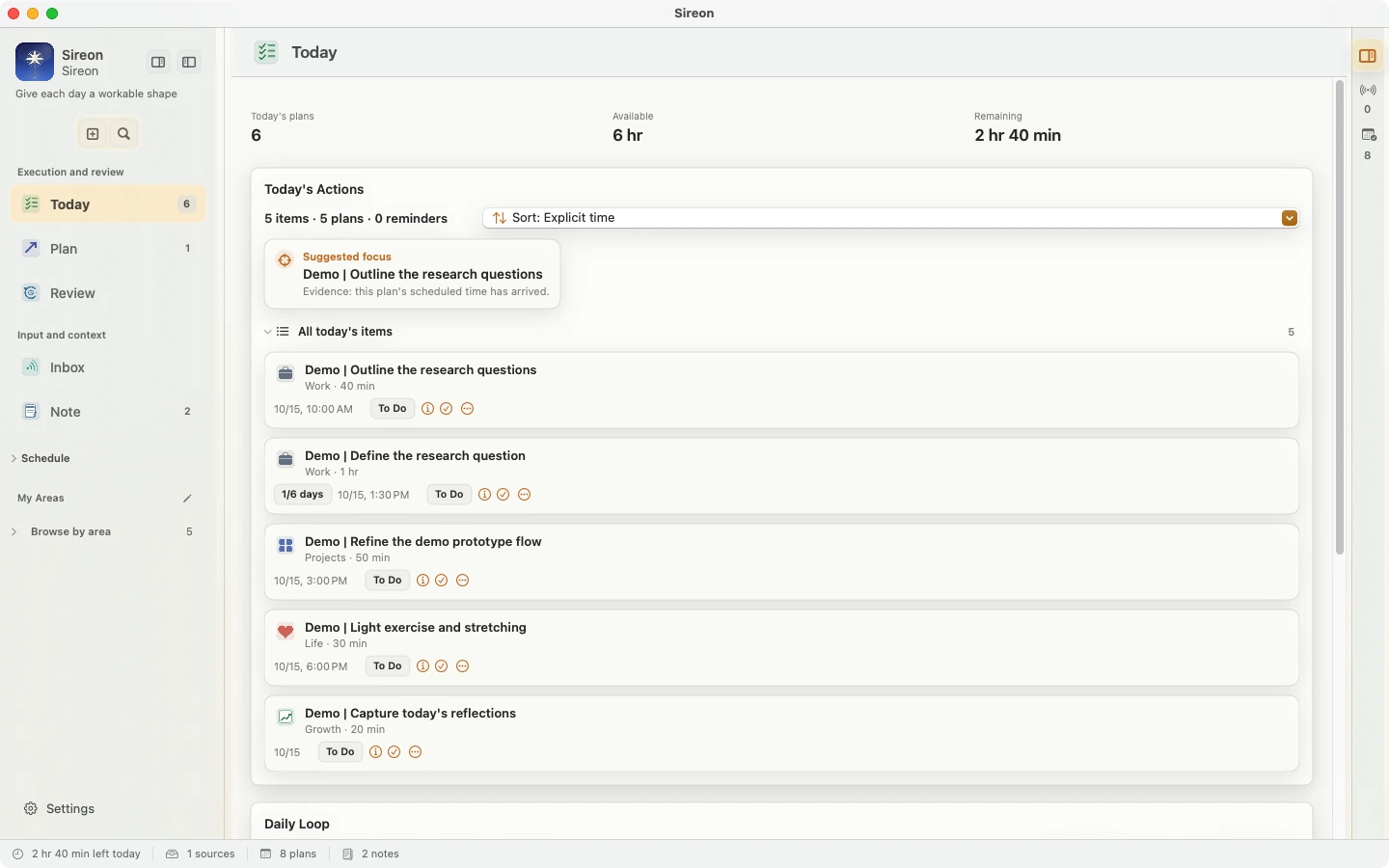
Task: Open more options for Light exercise and stretching
Action: point(463,666)
